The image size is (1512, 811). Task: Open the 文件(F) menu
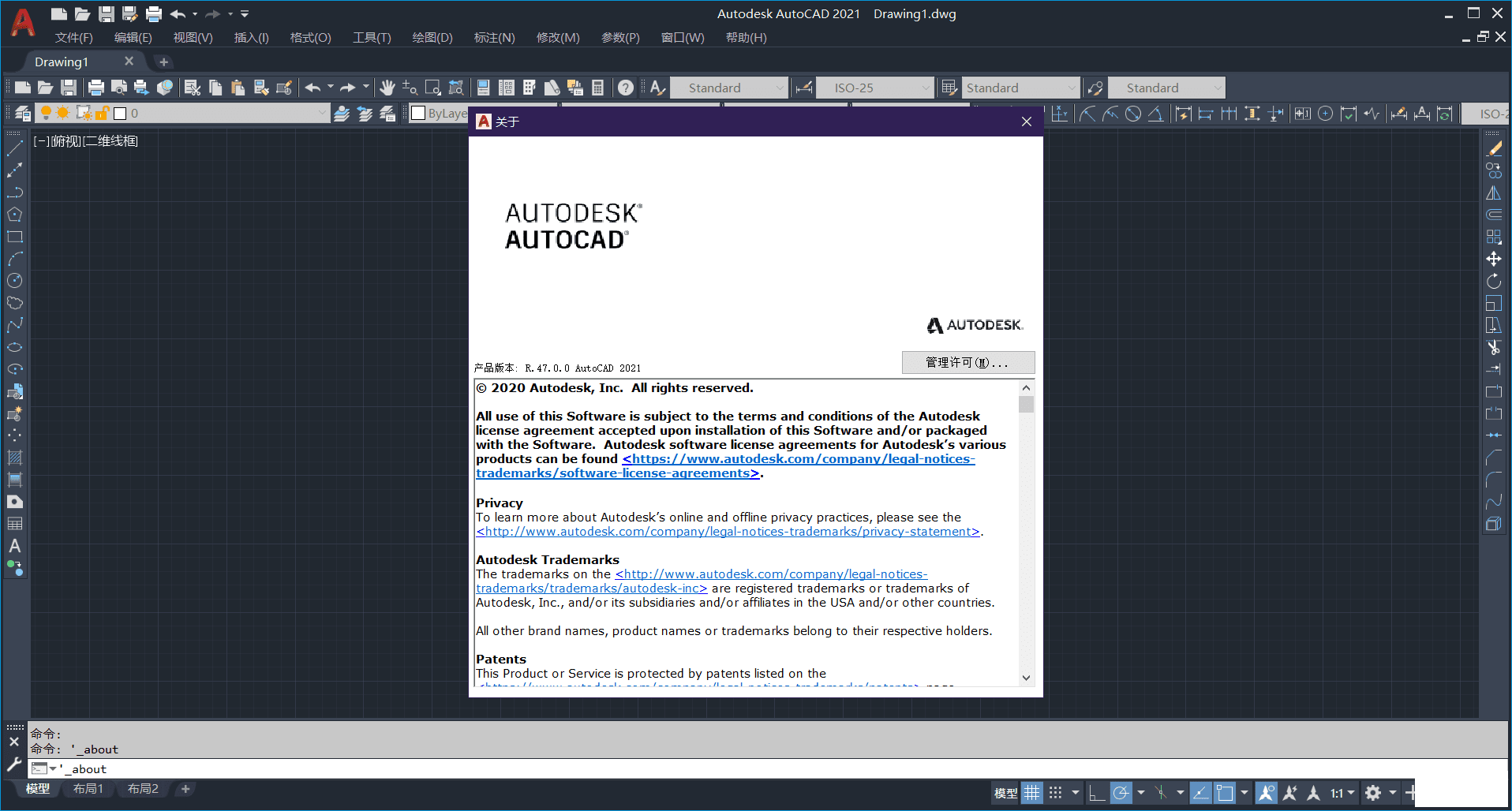pyautogui.click(x=73, y=37)
